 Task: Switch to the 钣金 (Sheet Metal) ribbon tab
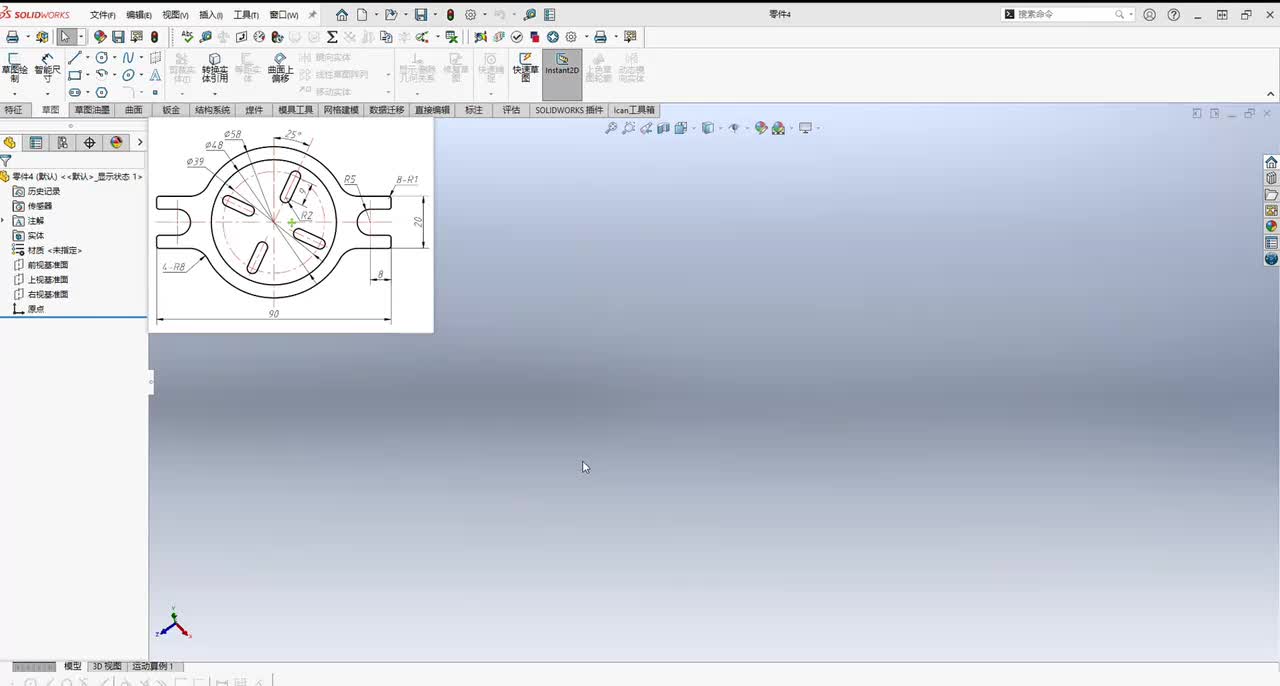tap(171, 110)
